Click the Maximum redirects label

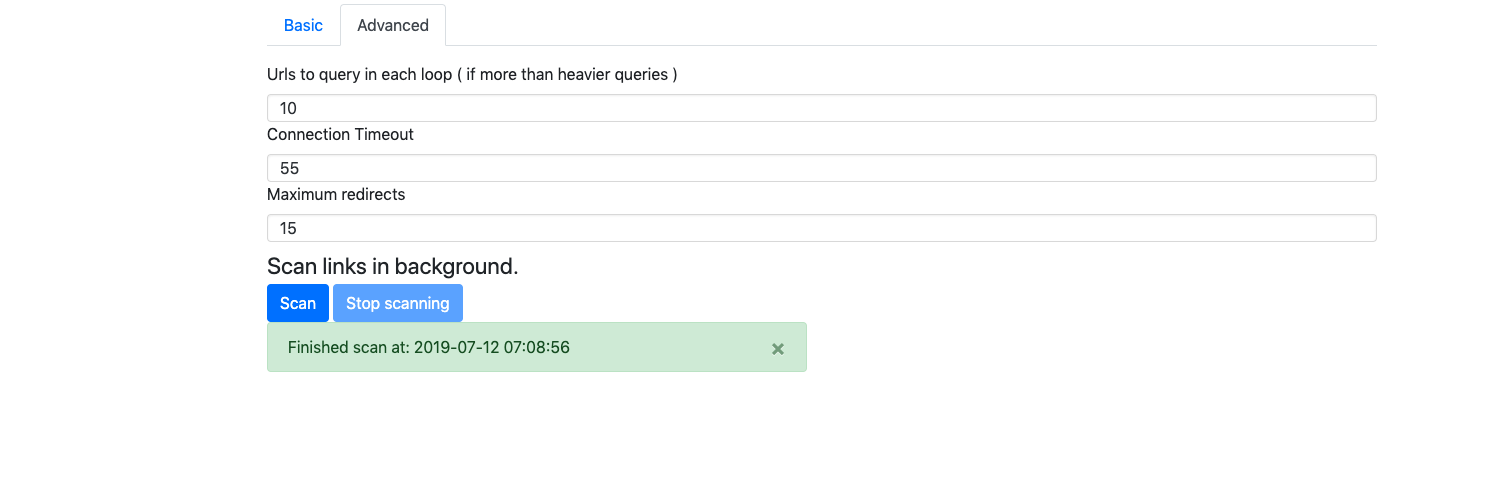(336, 194)
